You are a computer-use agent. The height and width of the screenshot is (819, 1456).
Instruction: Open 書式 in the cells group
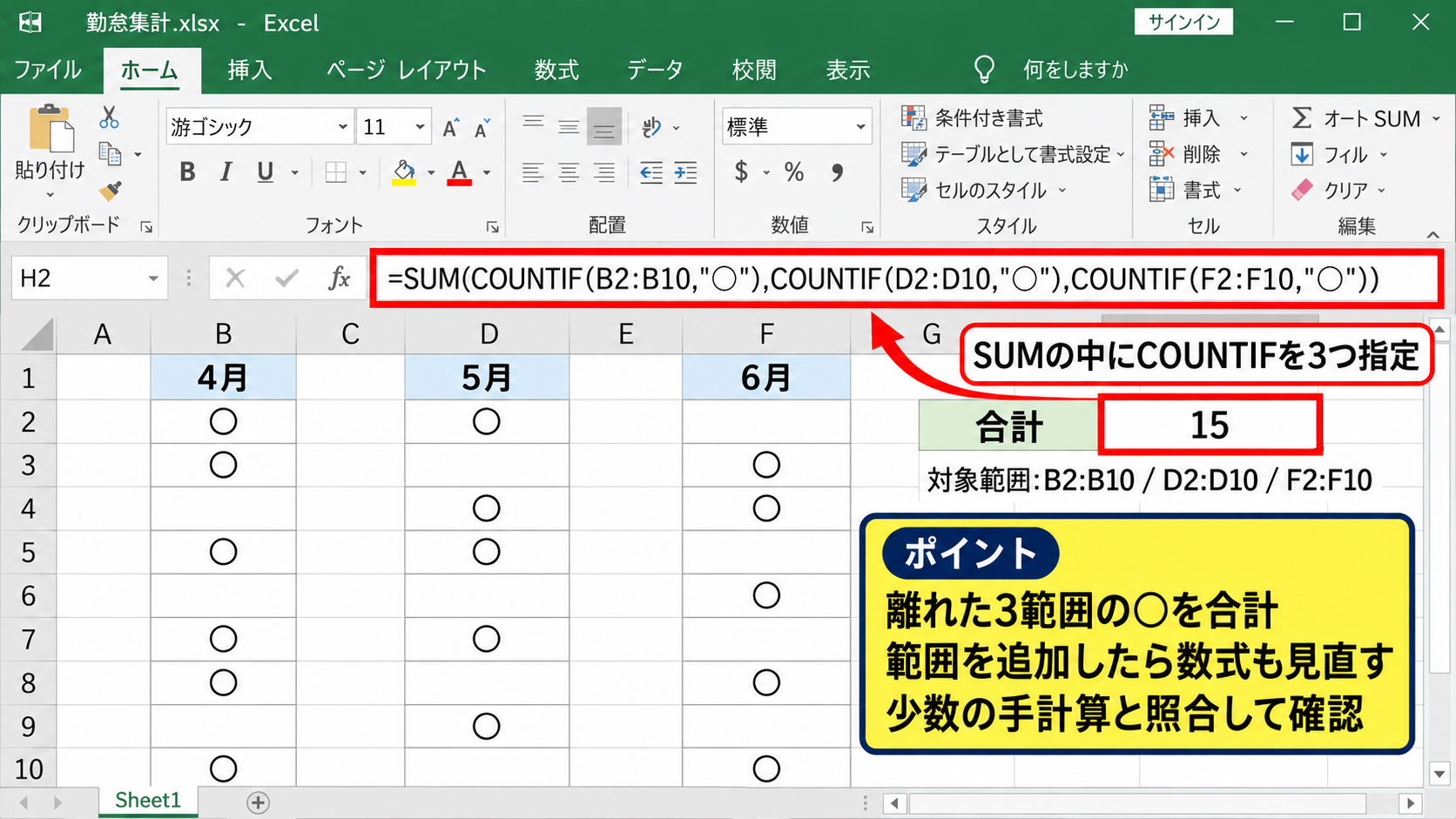pos(1195,190)
